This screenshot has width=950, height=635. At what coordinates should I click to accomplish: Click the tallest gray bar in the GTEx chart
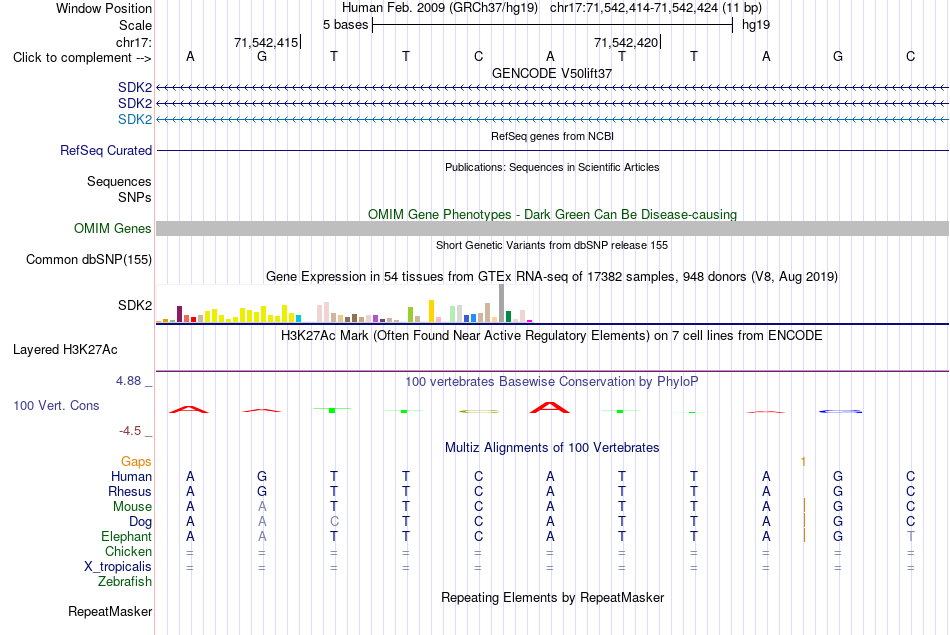(x=502, y=303)
